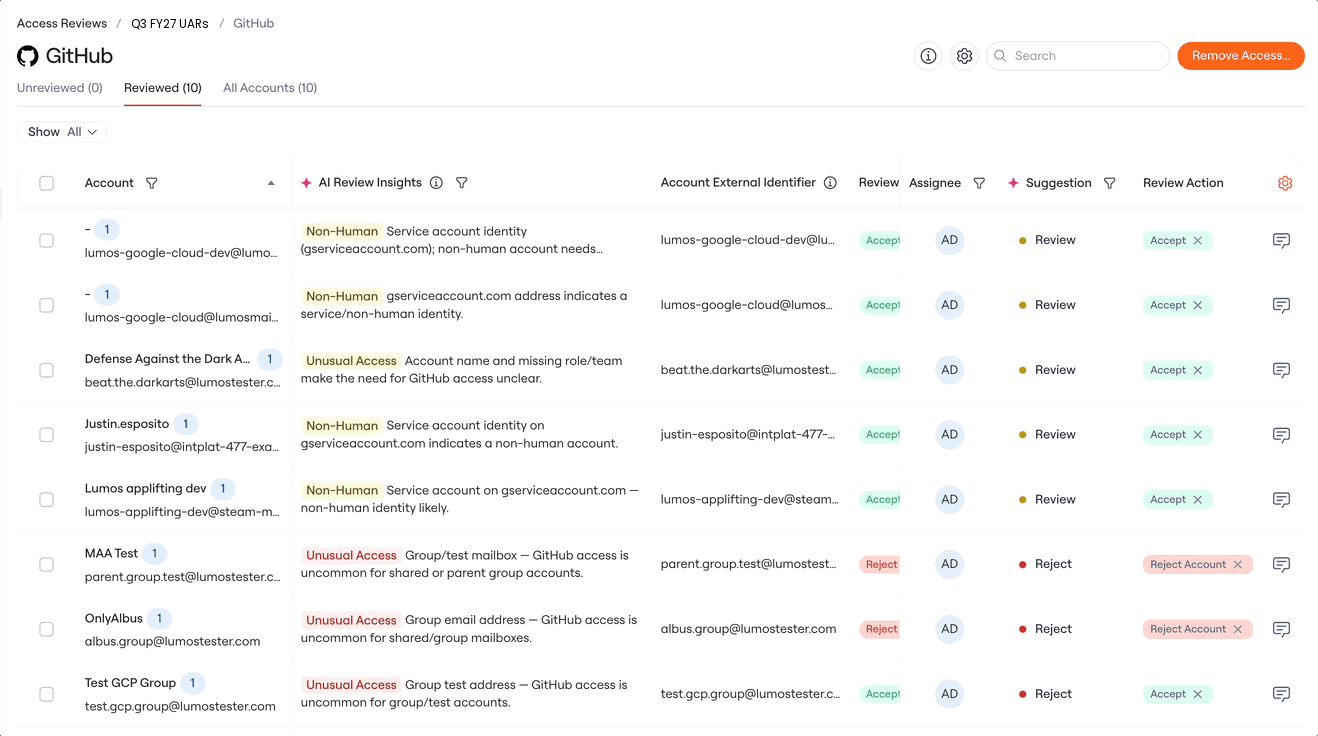Switch to the Unreviewed (0) tab
Screen dimensions: 1318x736
click(x=60, y=88)
